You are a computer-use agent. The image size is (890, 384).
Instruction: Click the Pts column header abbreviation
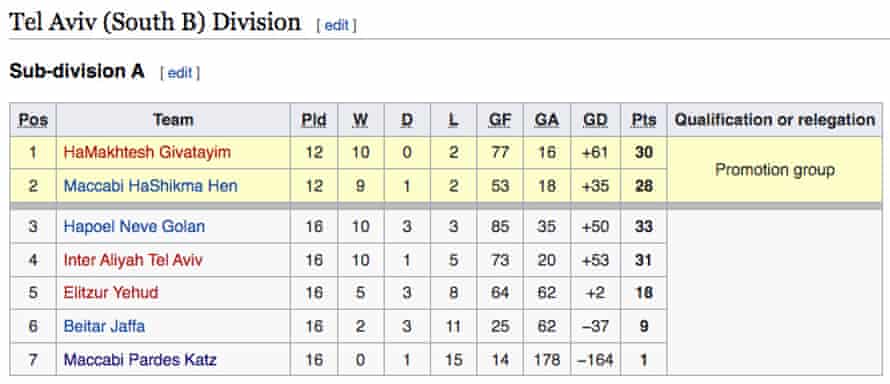click(x=644, y=120)
